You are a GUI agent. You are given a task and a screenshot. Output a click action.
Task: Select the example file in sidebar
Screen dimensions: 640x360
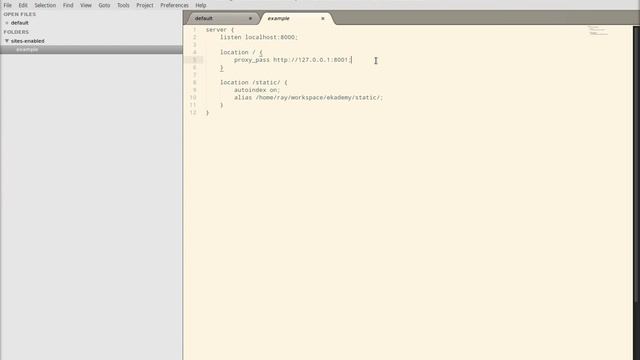click(27, 49)
